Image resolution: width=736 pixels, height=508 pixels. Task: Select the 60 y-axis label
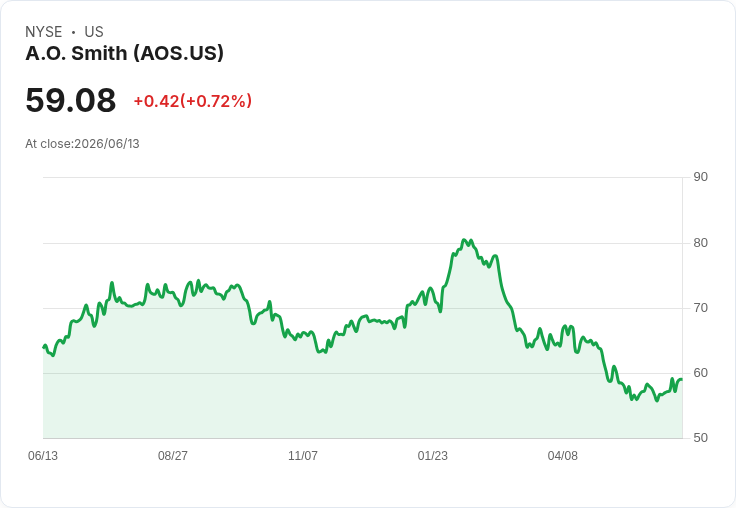point(700,373)
